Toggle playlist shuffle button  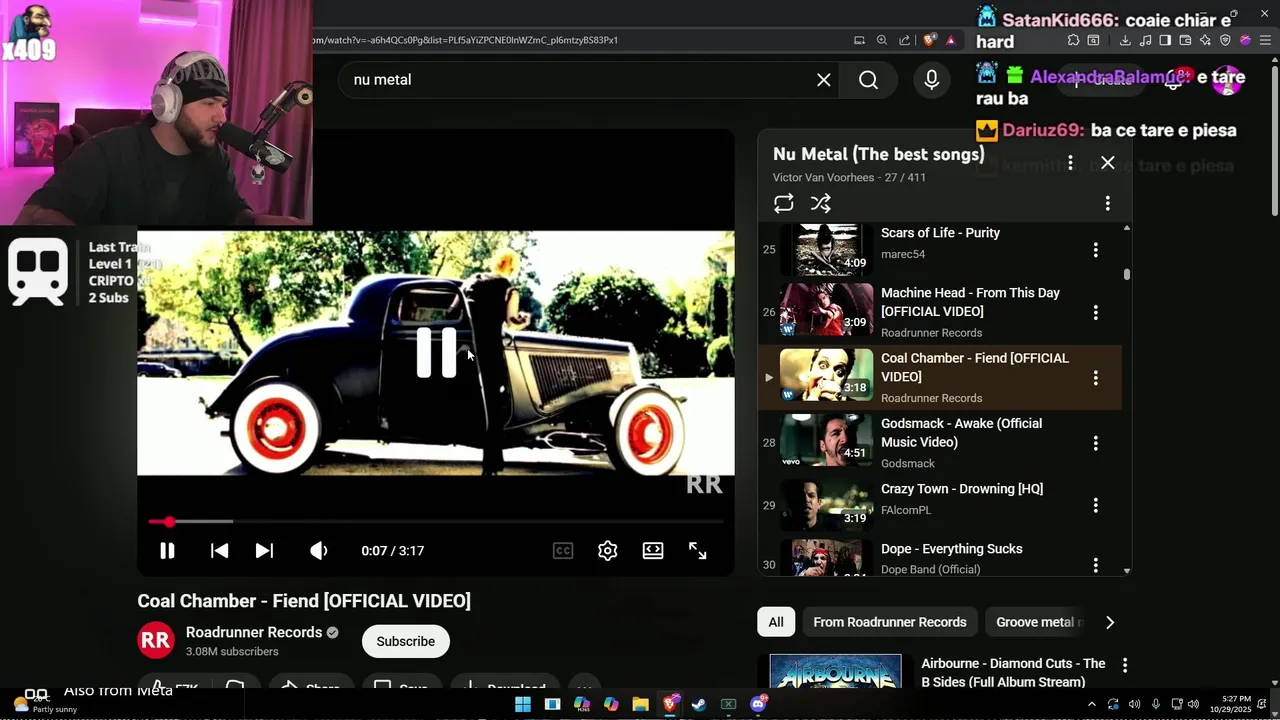(x=821, y=203)
